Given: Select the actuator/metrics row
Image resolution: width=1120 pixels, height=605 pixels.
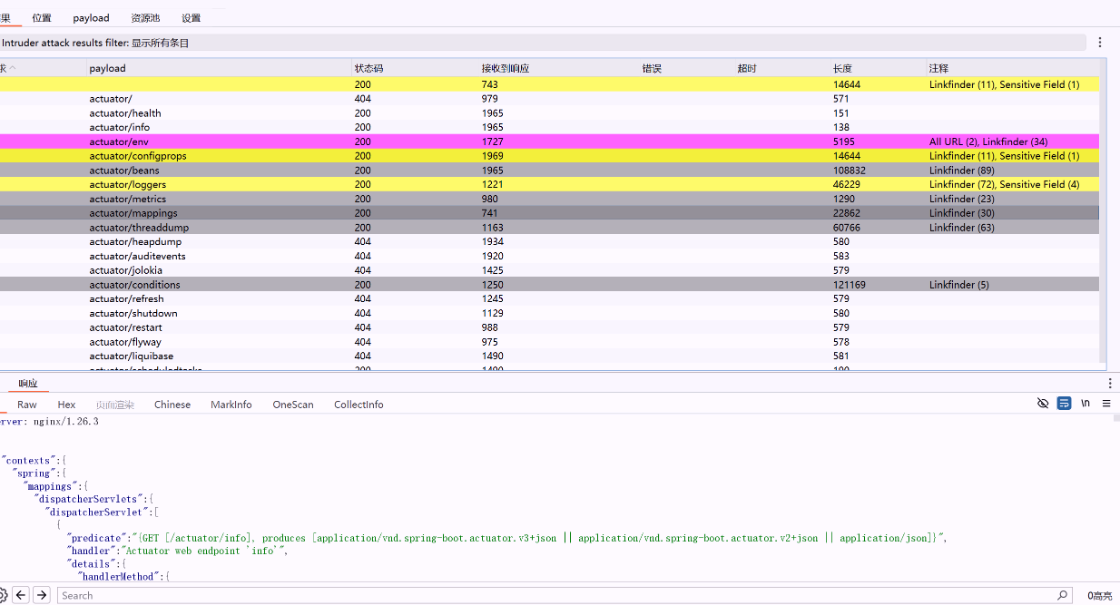Looking at the screenshot, I should (549, 199).
